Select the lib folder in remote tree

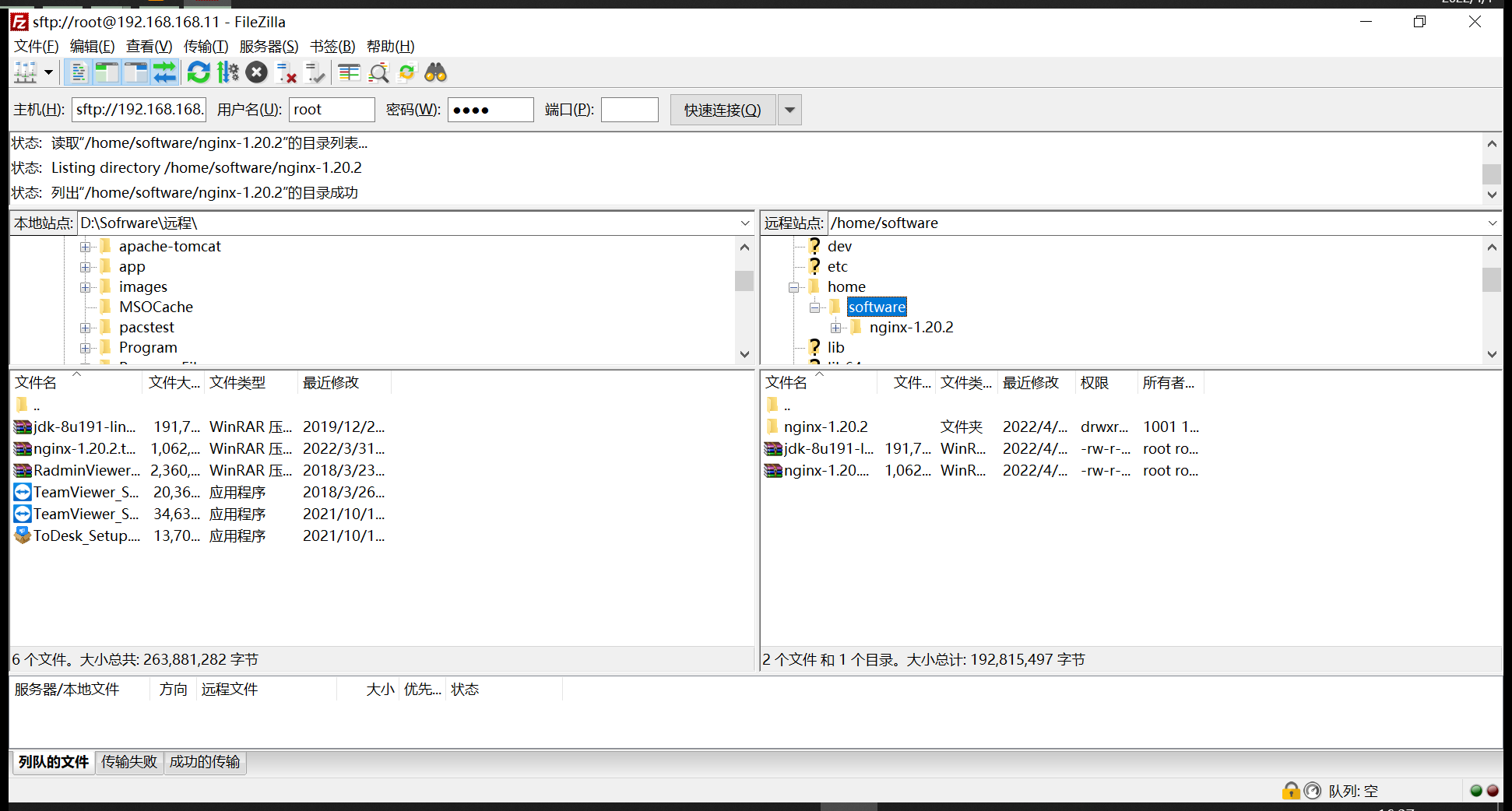[835, 348]
